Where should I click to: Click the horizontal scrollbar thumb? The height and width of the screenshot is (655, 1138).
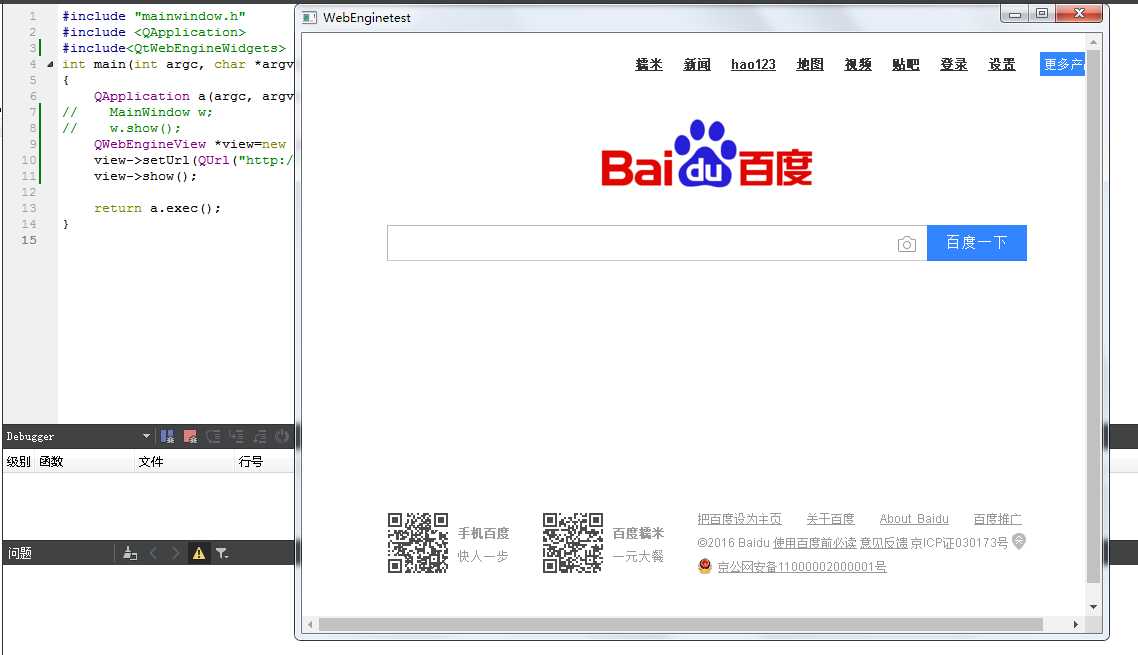point(681,625)
